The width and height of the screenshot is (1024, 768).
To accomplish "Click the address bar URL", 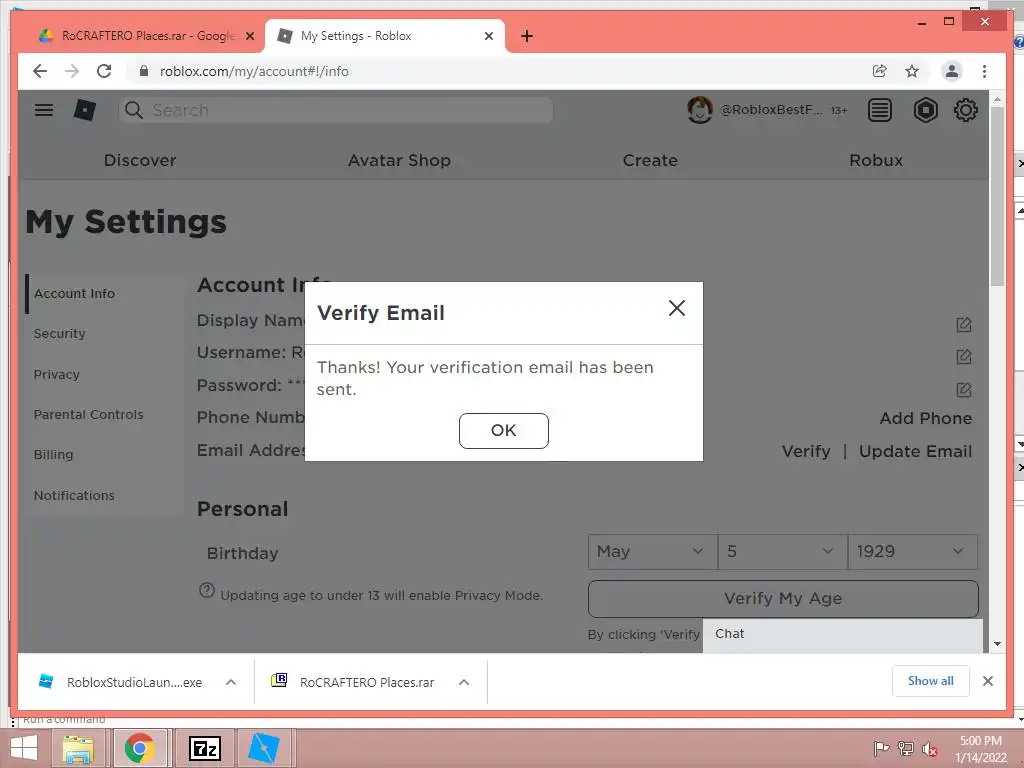I will click(x=254, y=71).
